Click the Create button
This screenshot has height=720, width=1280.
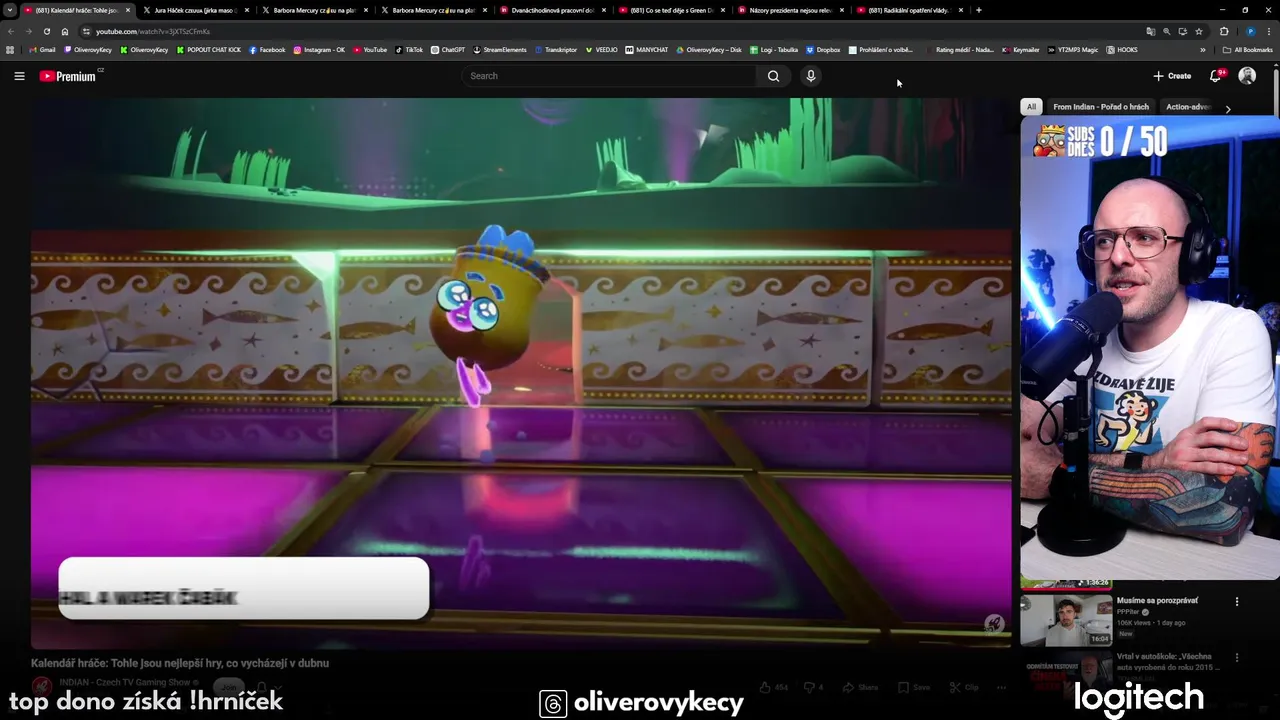tap(1172, 76)
